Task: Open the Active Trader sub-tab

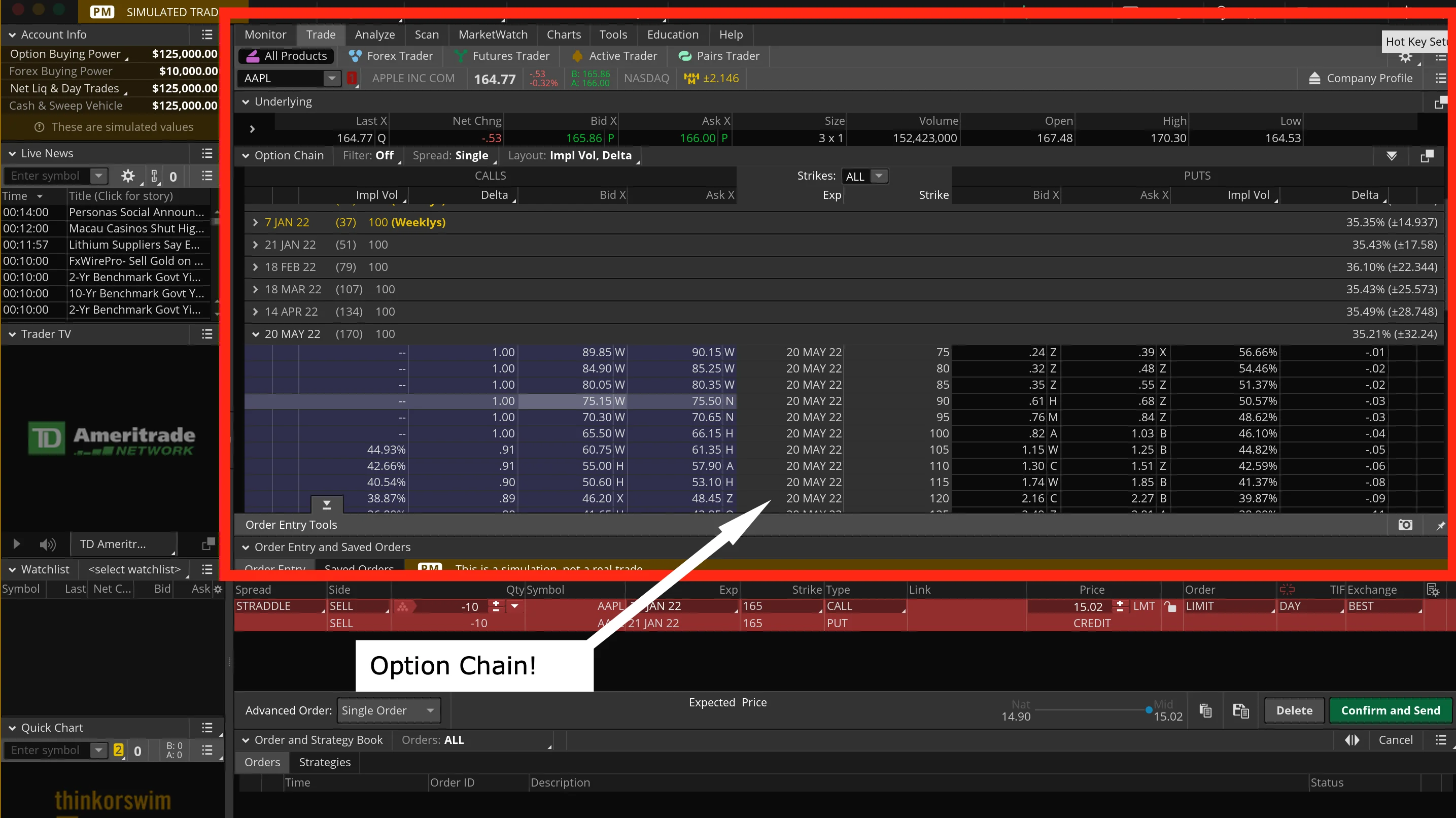Action: [x=614, y=56]
